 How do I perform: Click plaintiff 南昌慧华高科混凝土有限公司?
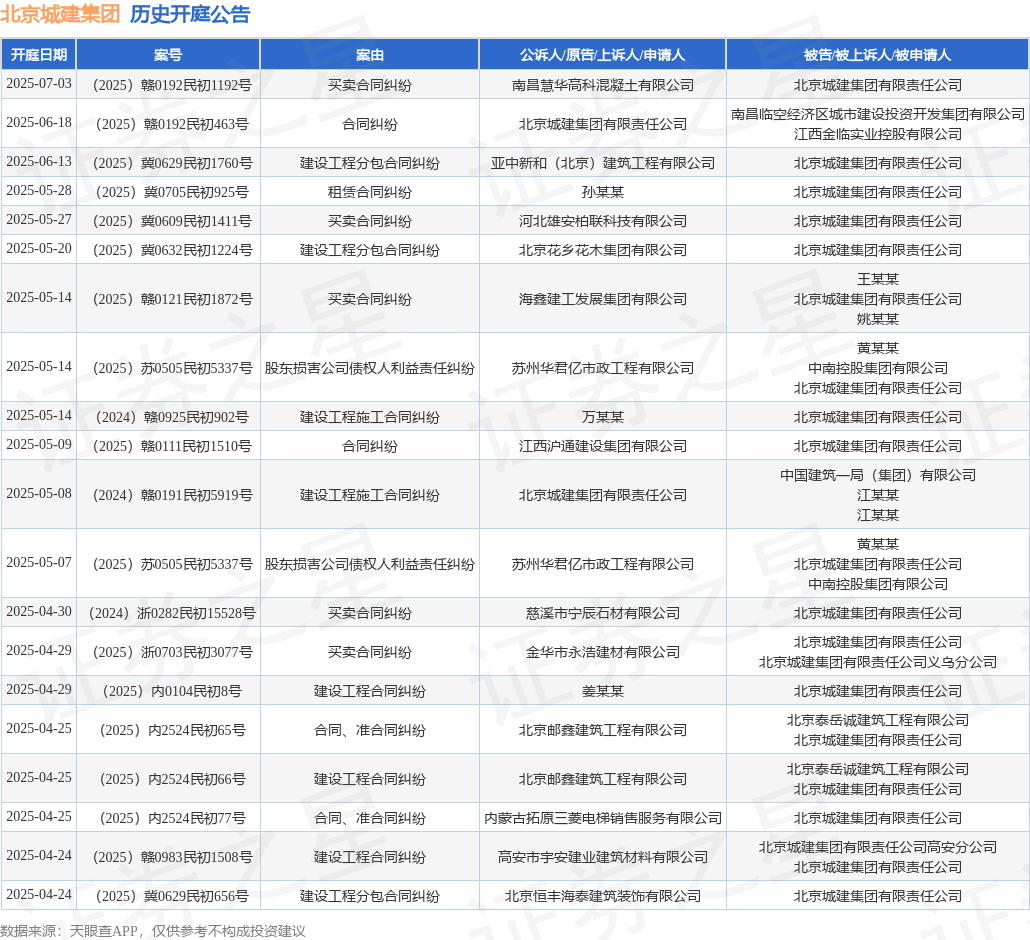click(x=602, y=85)
